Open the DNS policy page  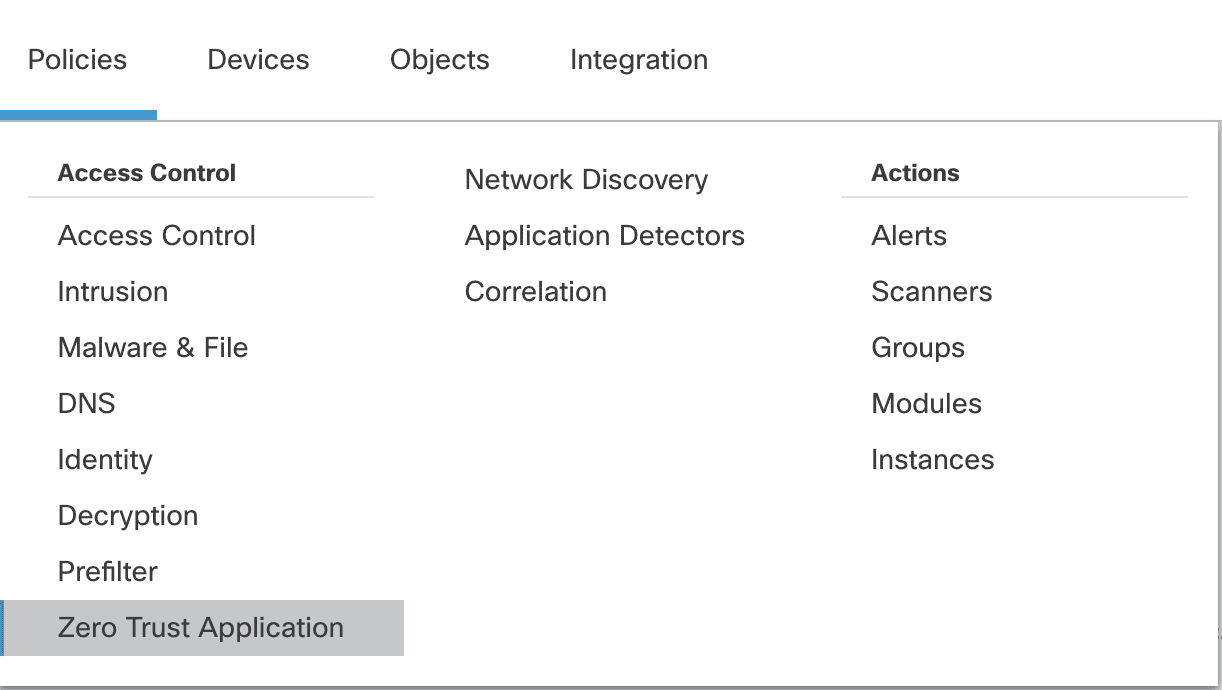pyautogui.click(x=87, y=404)
